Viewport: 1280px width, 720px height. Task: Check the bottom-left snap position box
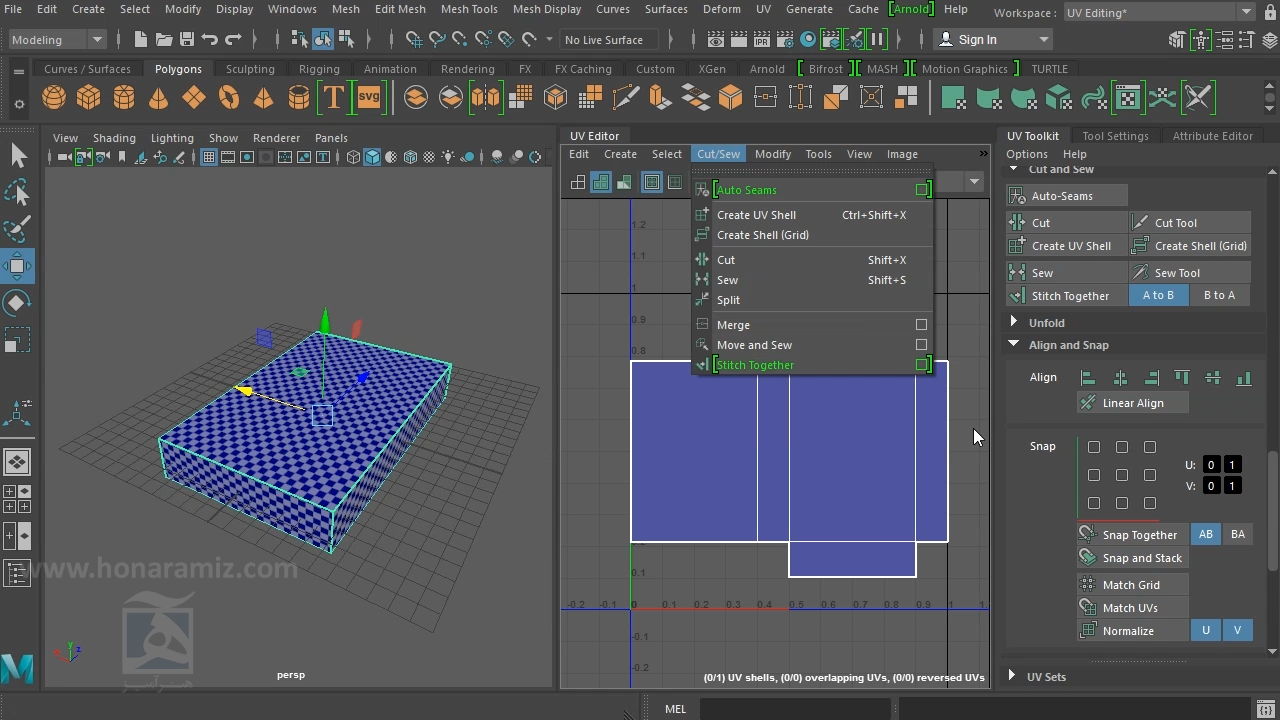pos(1094,503)
